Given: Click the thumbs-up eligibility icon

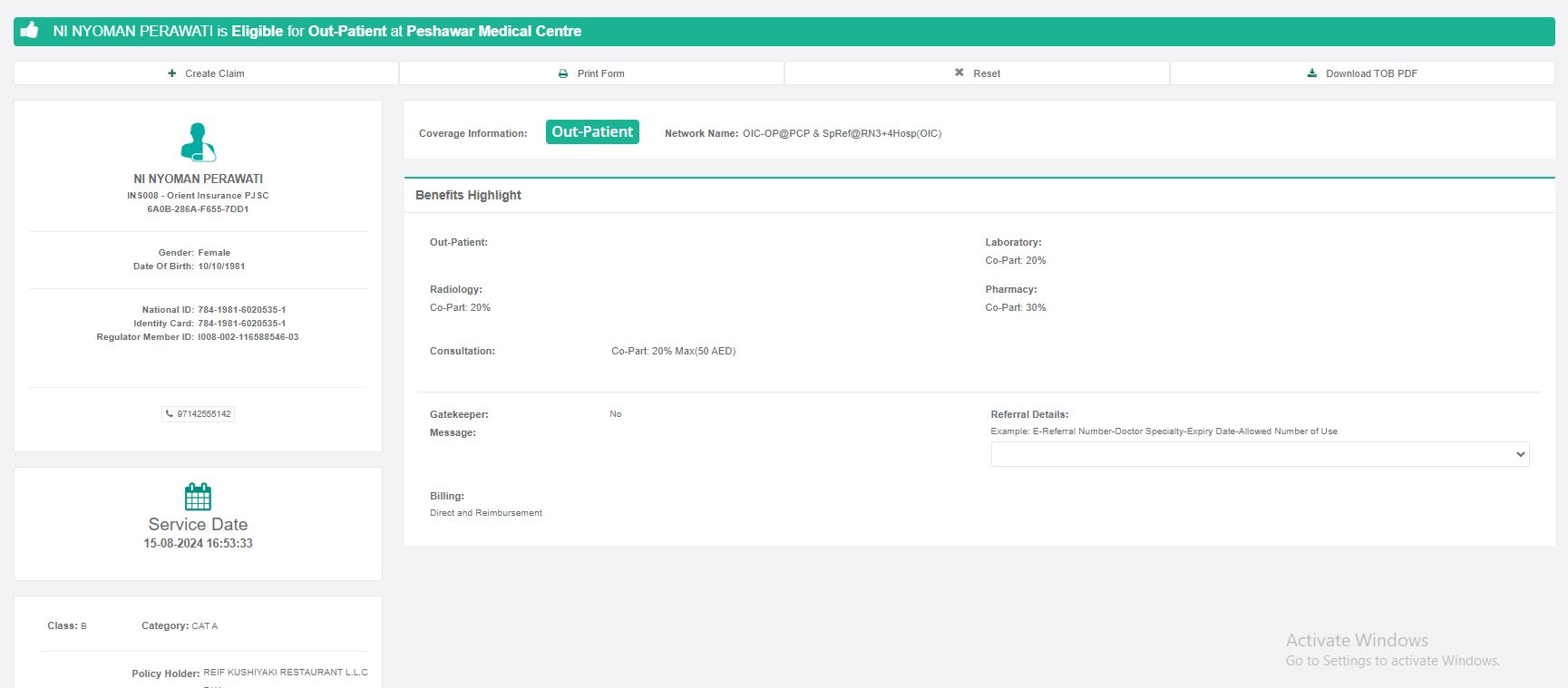Looking at the screenshot, I should tap(30, 31).
